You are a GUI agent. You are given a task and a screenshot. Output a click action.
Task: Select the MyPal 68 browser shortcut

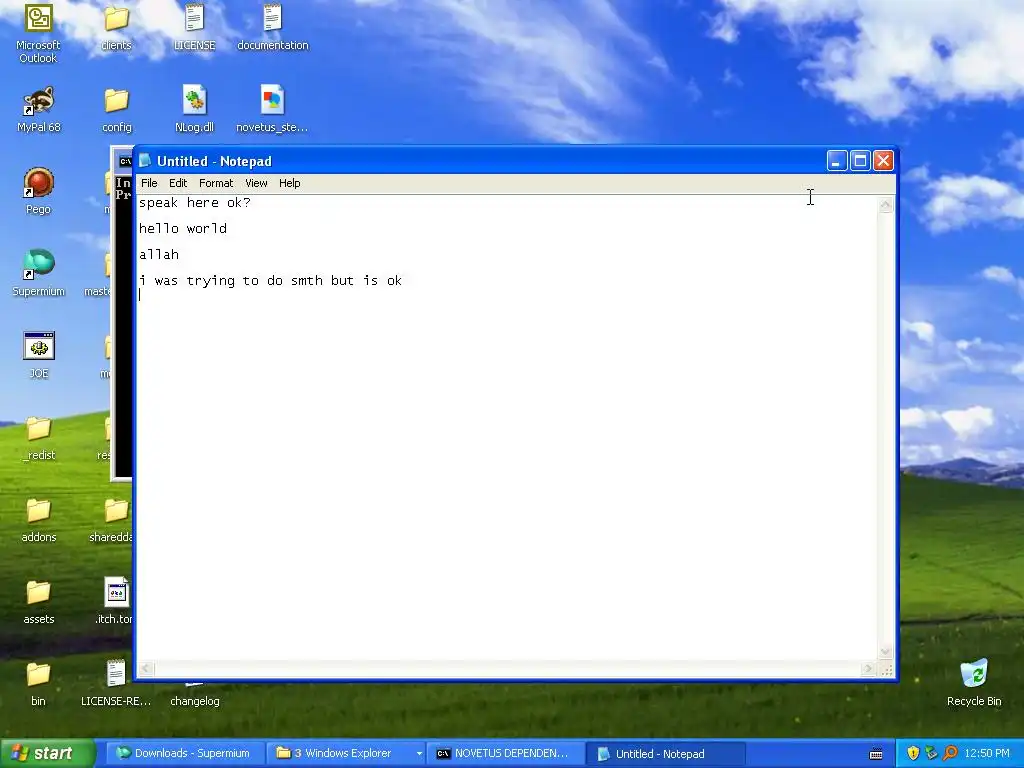pos(39,109)
